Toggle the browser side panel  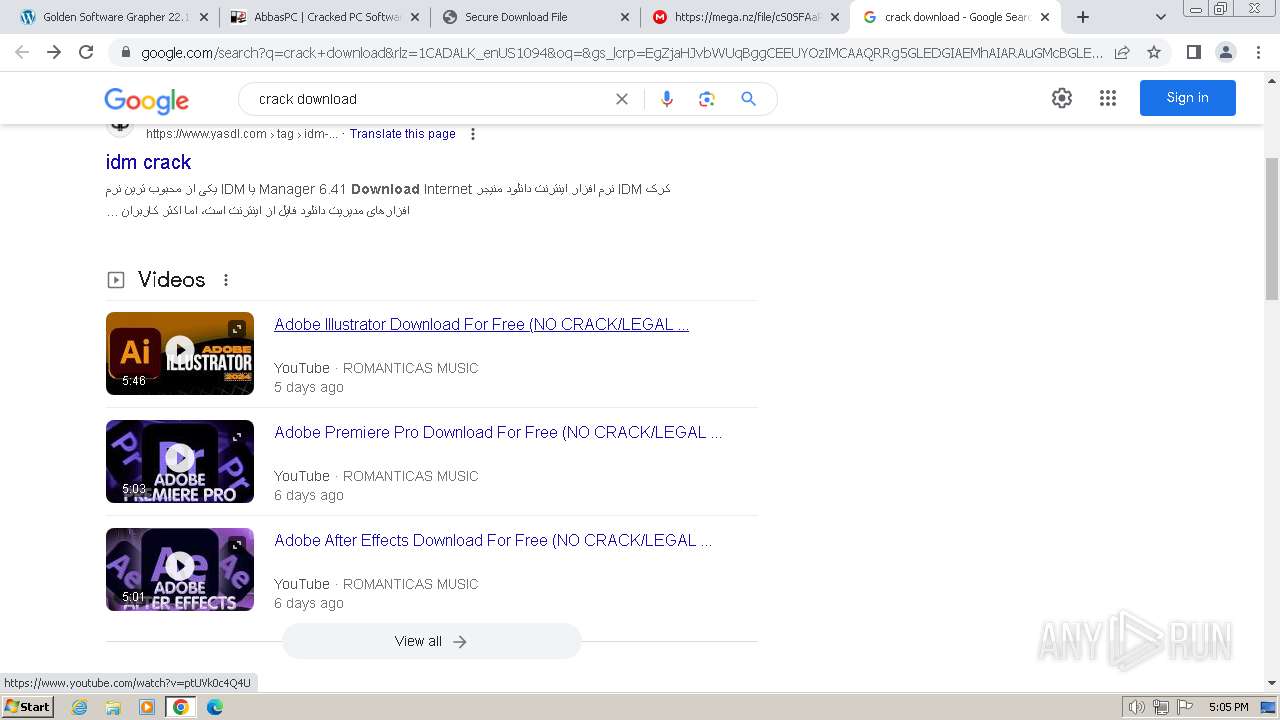pos(1193,52)
